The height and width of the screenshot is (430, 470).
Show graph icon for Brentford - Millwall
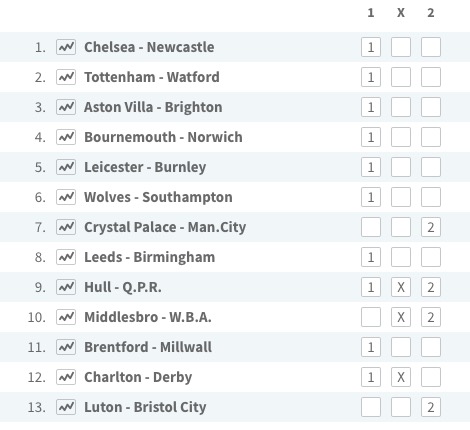point(66,347)
